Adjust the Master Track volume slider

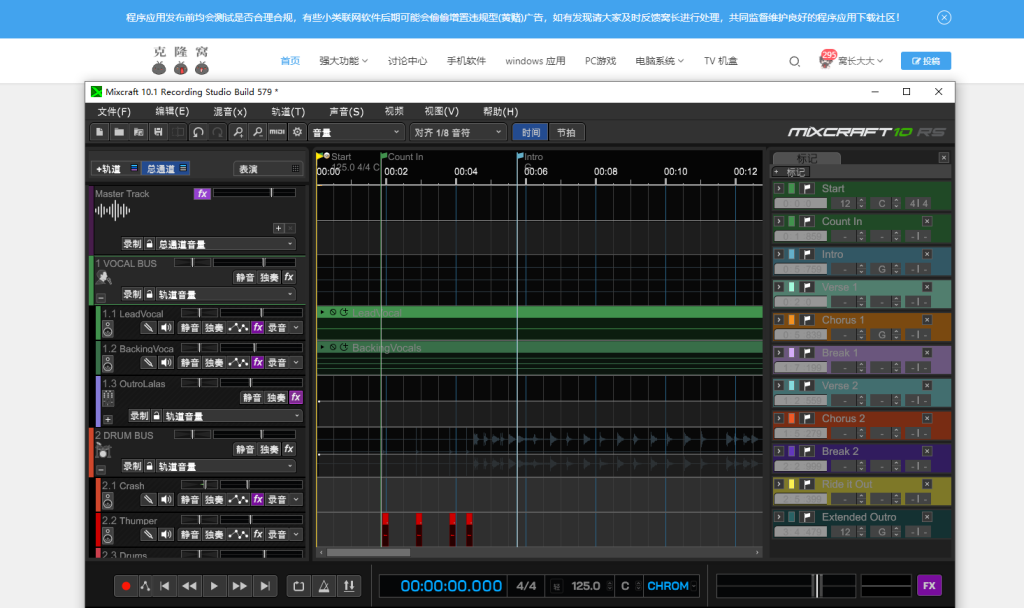coord(255,193)
